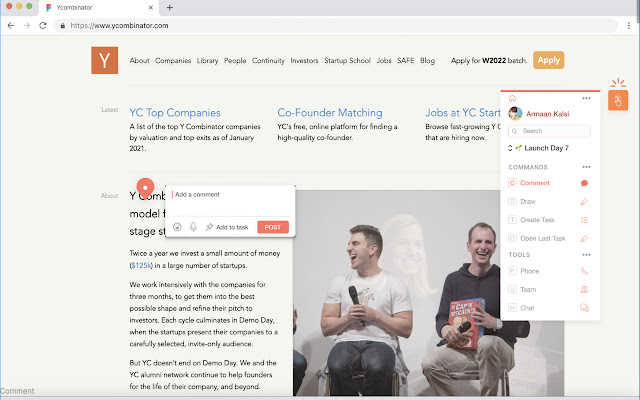This screenshot has height=400, width=640.
Task: Open a new tab with plus icon
Action: pyautogui.click(x=170, y=7)
